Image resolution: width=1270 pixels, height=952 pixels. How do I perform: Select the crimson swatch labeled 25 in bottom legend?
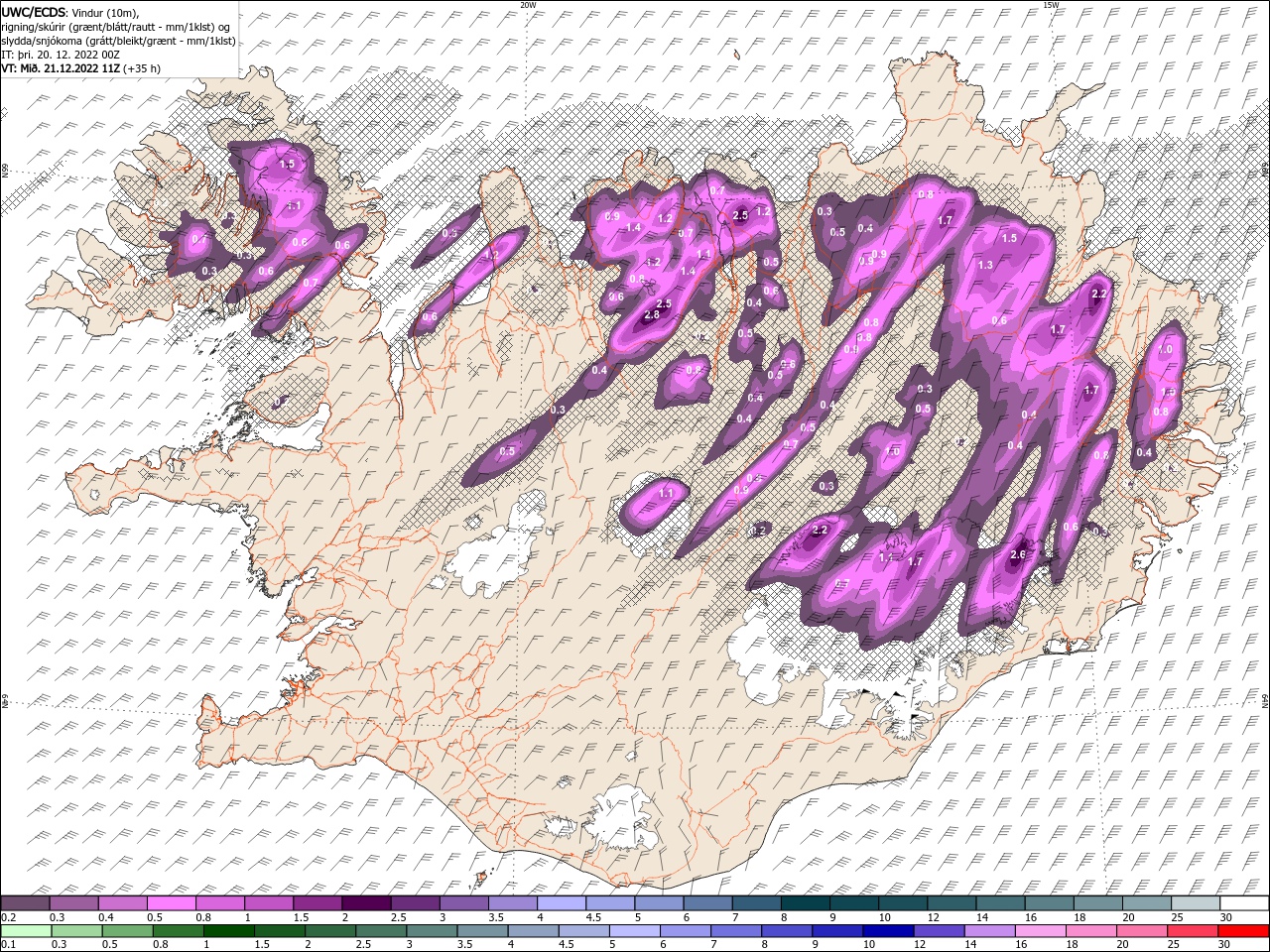[1193, 930]
